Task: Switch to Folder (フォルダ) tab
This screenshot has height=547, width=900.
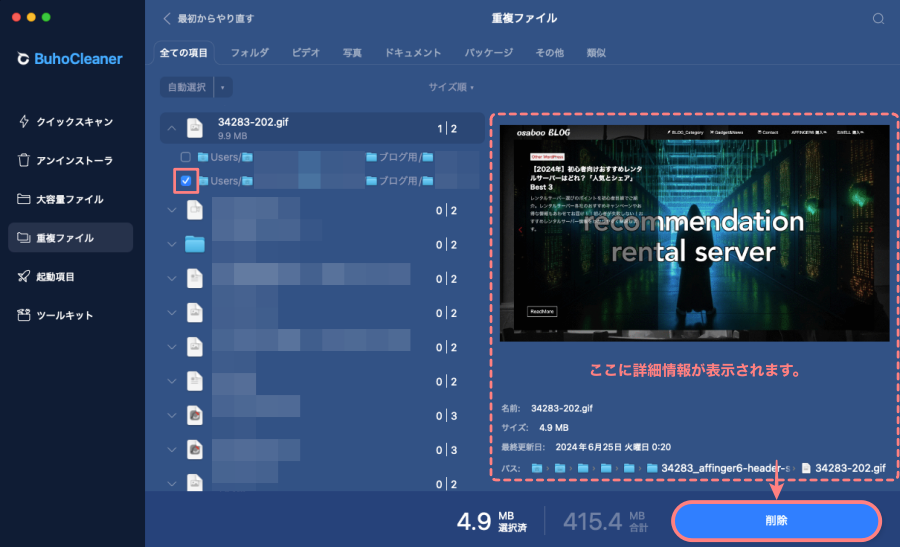Action: (x=250, y=53)
